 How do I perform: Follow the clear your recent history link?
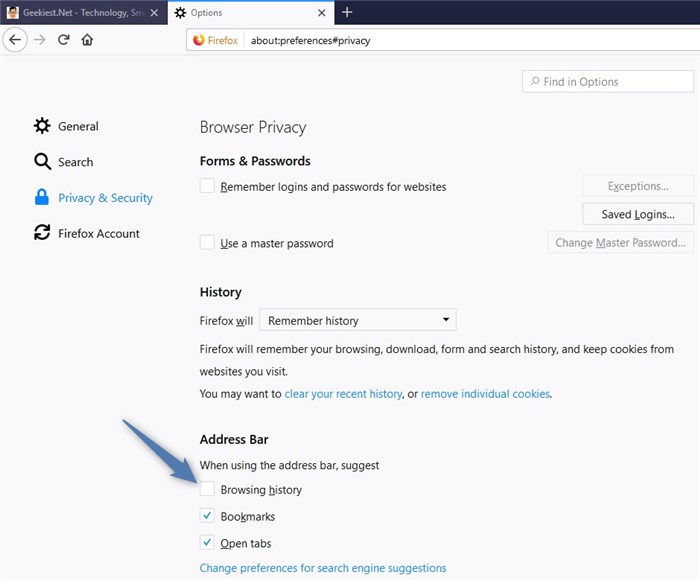click(343, 394)
